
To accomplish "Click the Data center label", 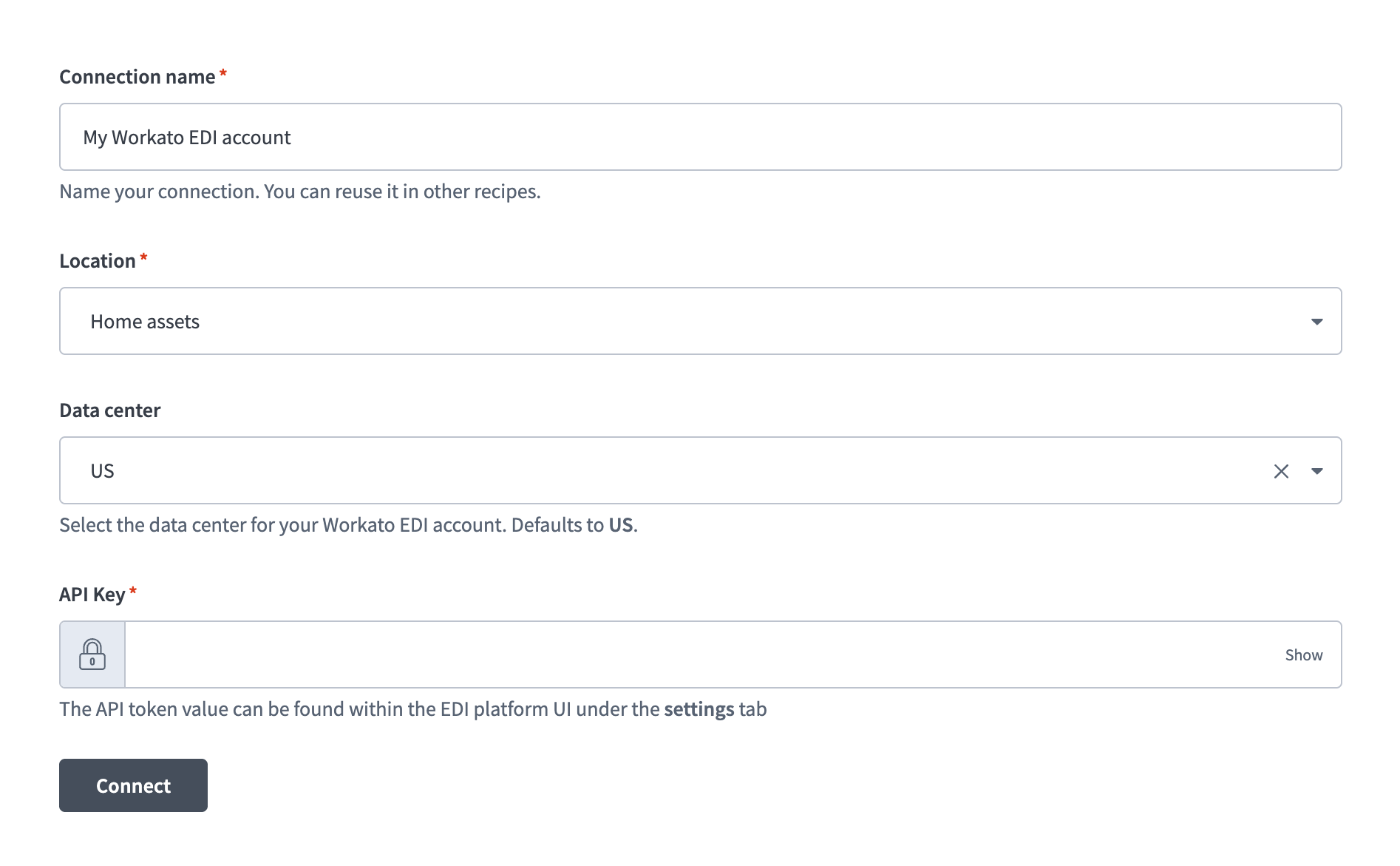I will [x=110, y=410].
